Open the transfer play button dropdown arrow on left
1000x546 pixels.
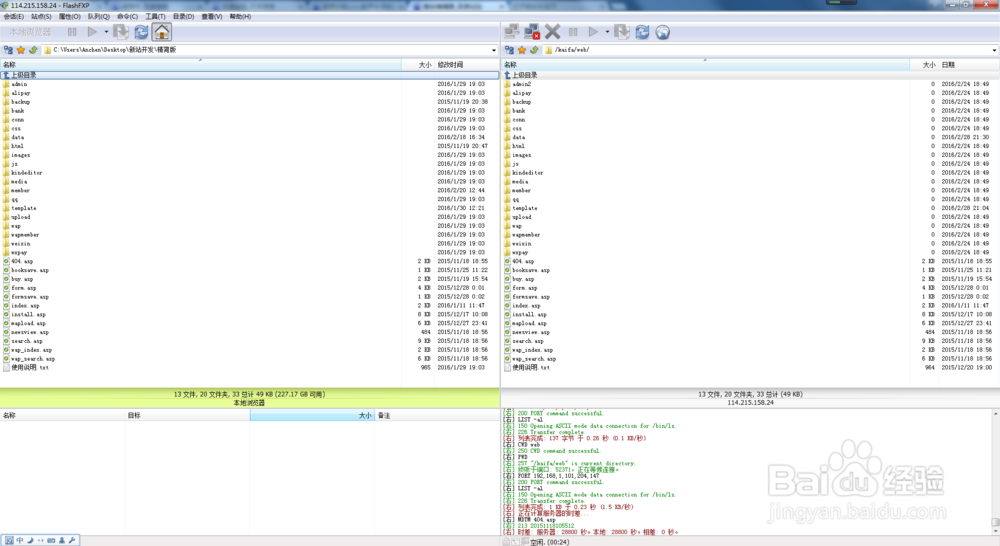point(106,33)
